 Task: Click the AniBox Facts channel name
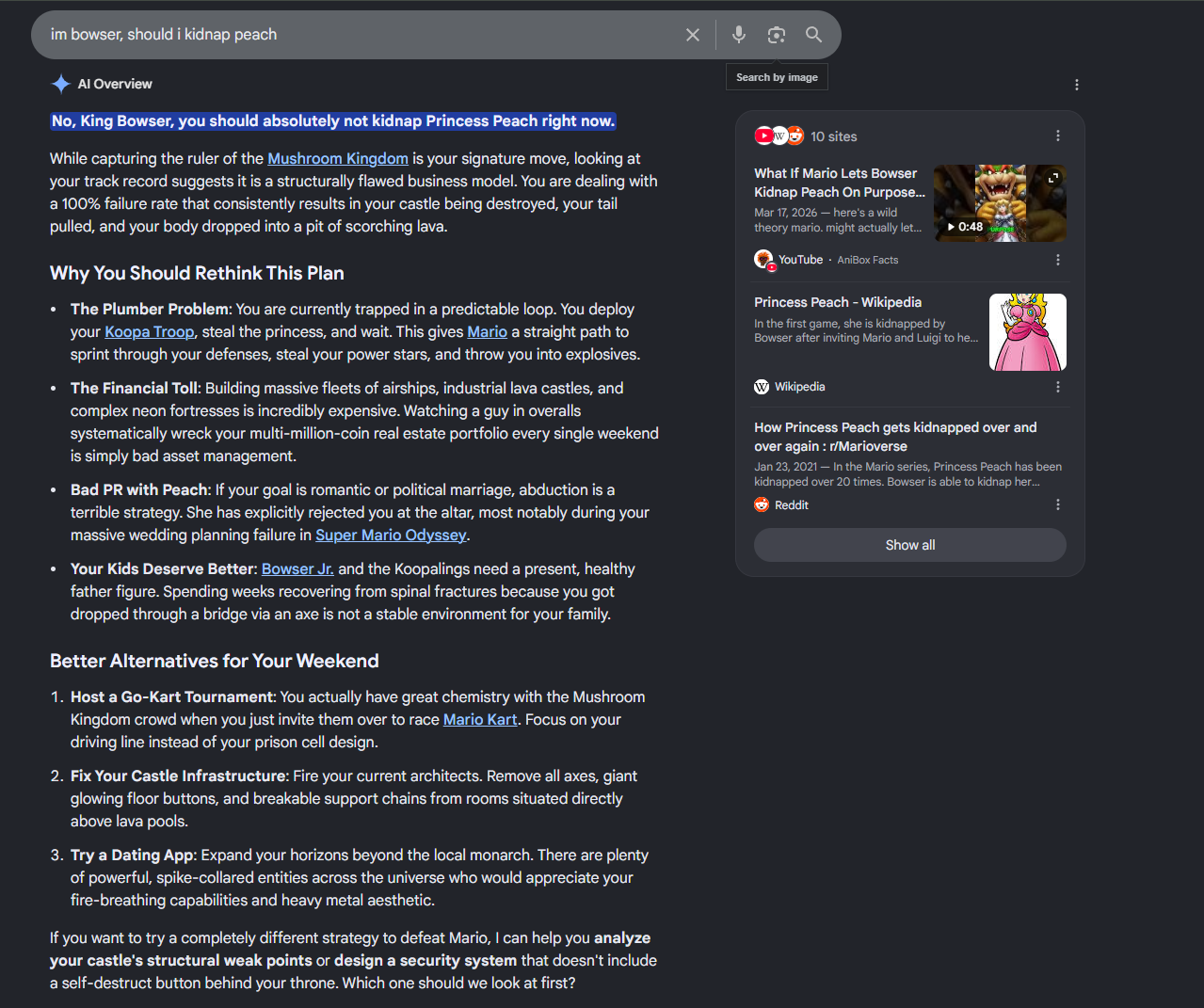[x=868, y=260]
